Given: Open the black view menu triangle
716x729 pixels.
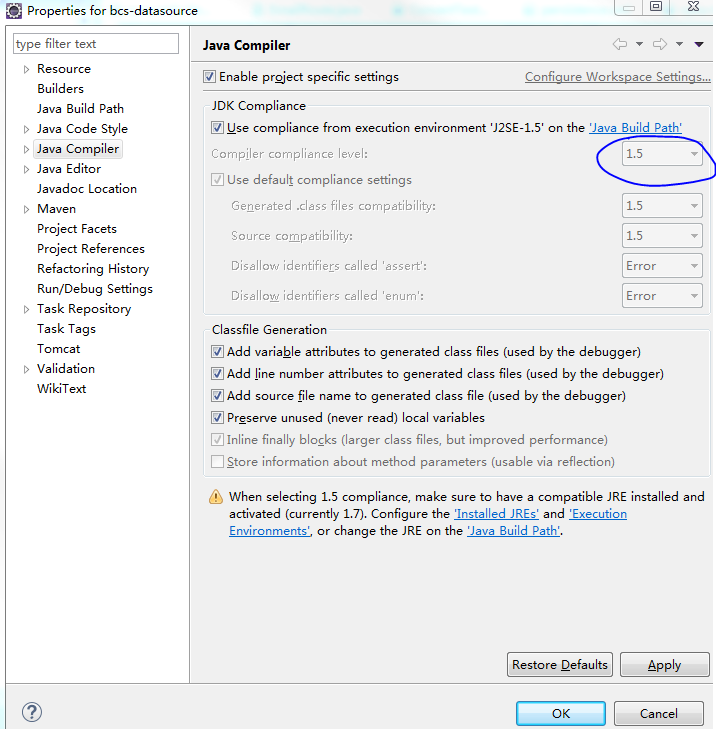Looking at the screenshot, I should pyautogui.click(x=699, y=45).
